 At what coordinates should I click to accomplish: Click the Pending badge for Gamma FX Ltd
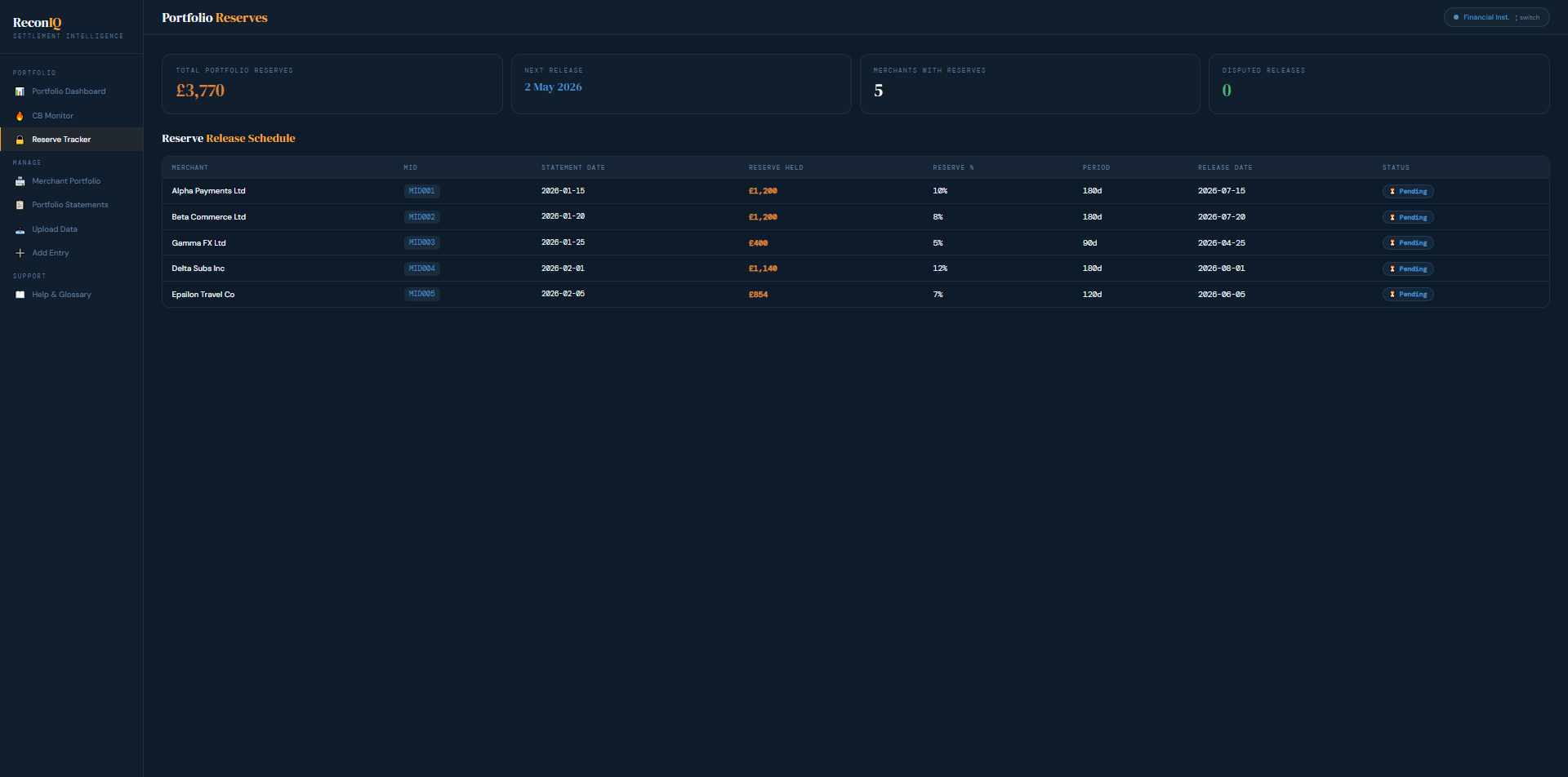pyautogui.click(x=1408, y=242)
